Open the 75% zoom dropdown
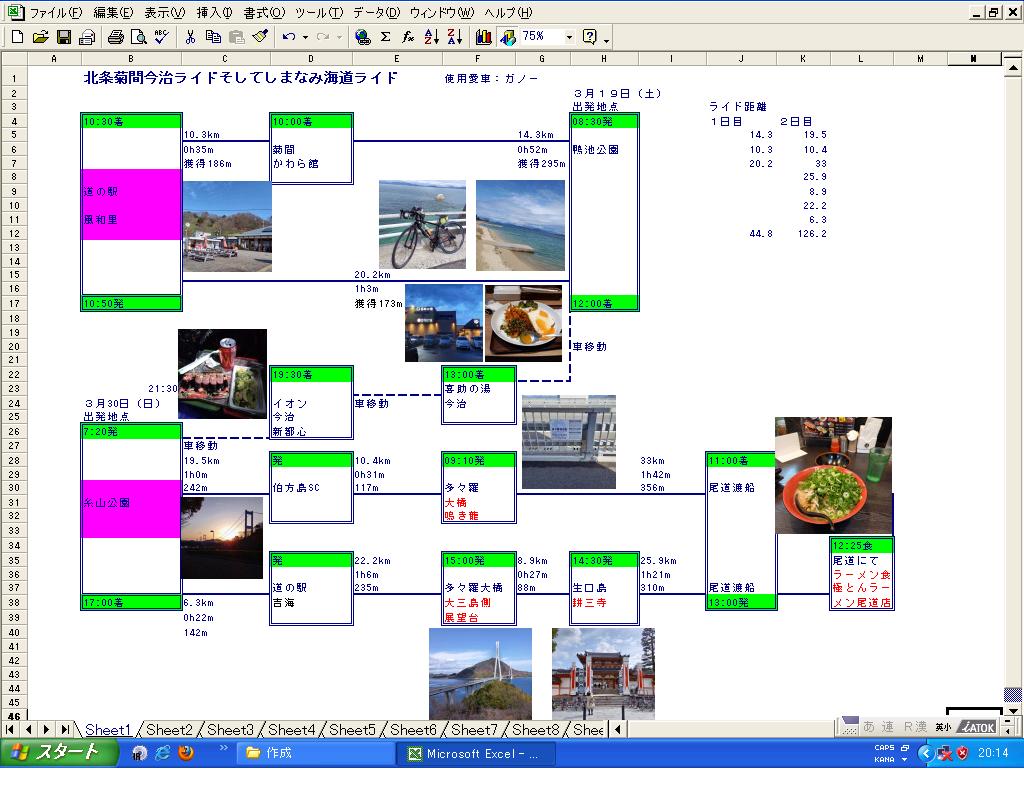The image size is (1024, 800). coord(569,37)
